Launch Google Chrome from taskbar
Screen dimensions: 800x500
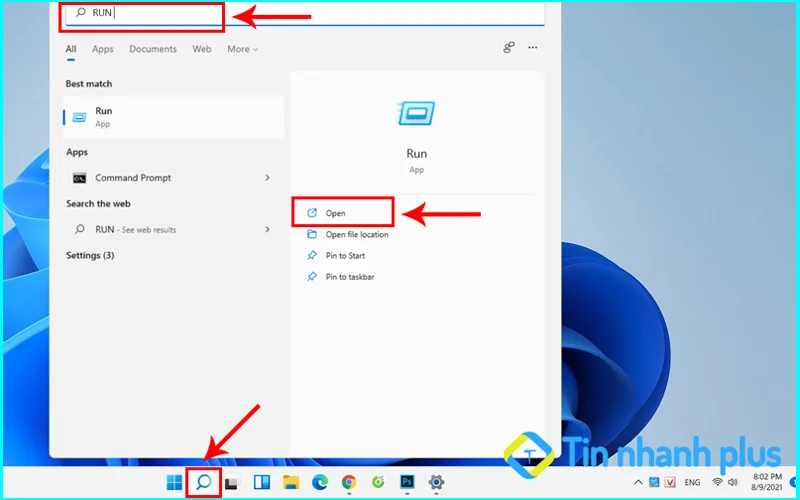(x=349, y=482)
